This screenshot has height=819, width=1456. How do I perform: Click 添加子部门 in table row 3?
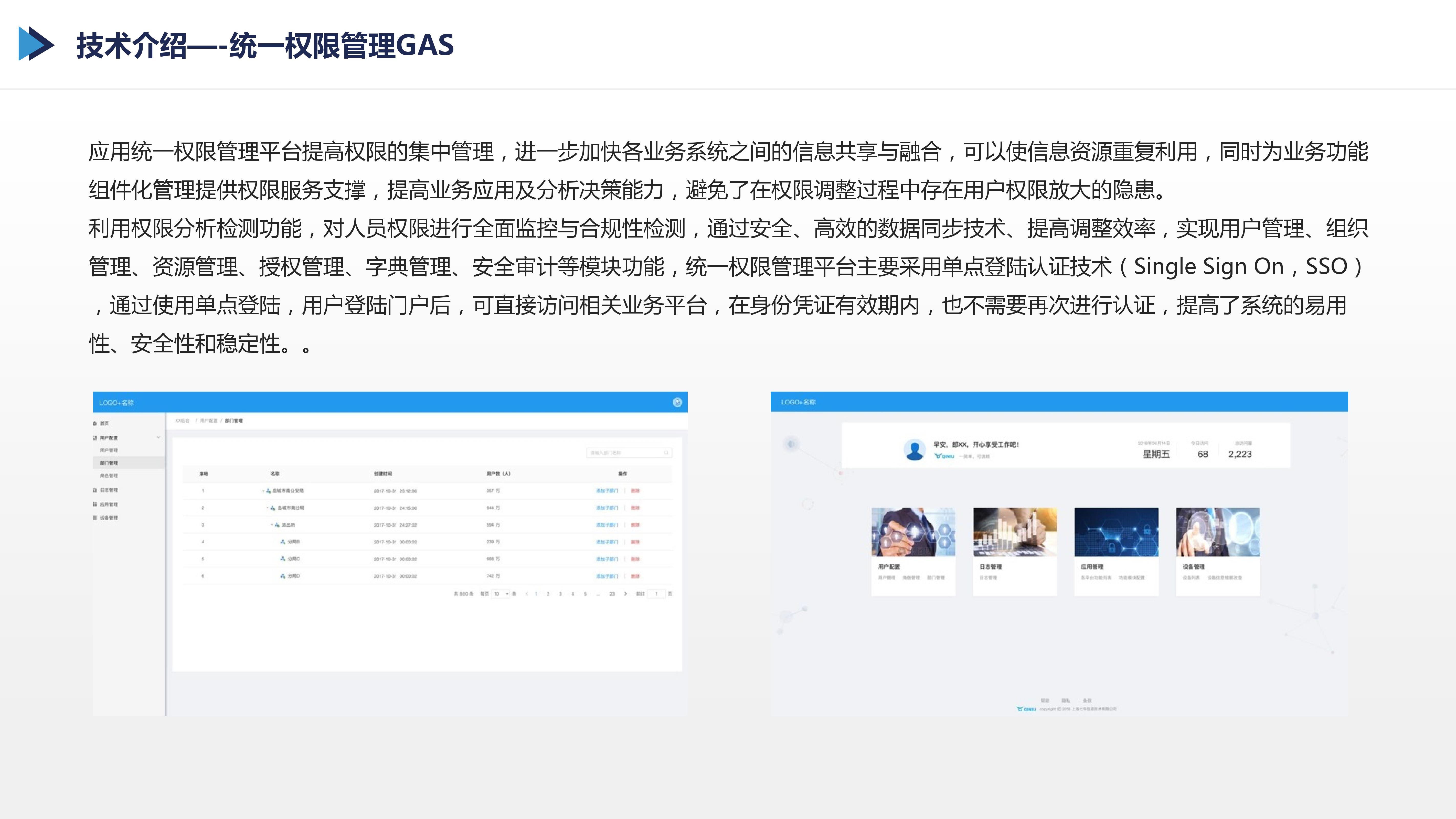tap(607, 525)
